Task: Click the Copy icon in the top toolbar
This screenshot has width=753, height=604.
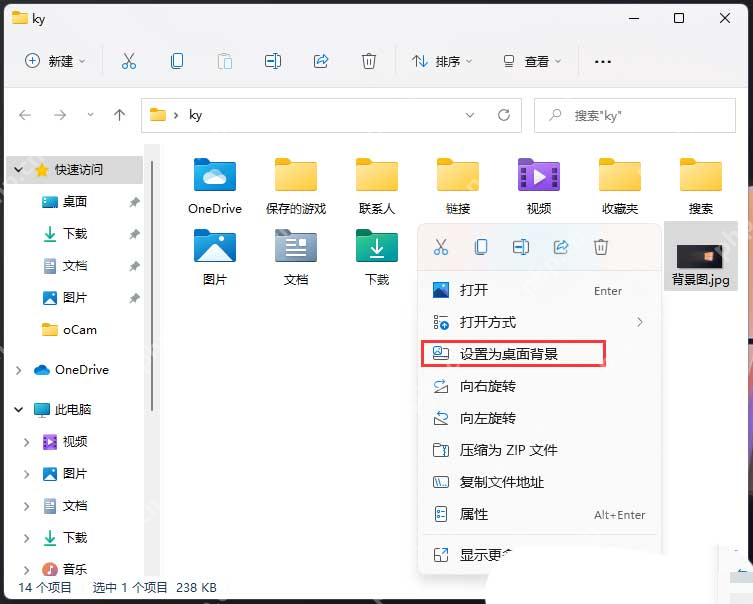Action: [177, 61]
